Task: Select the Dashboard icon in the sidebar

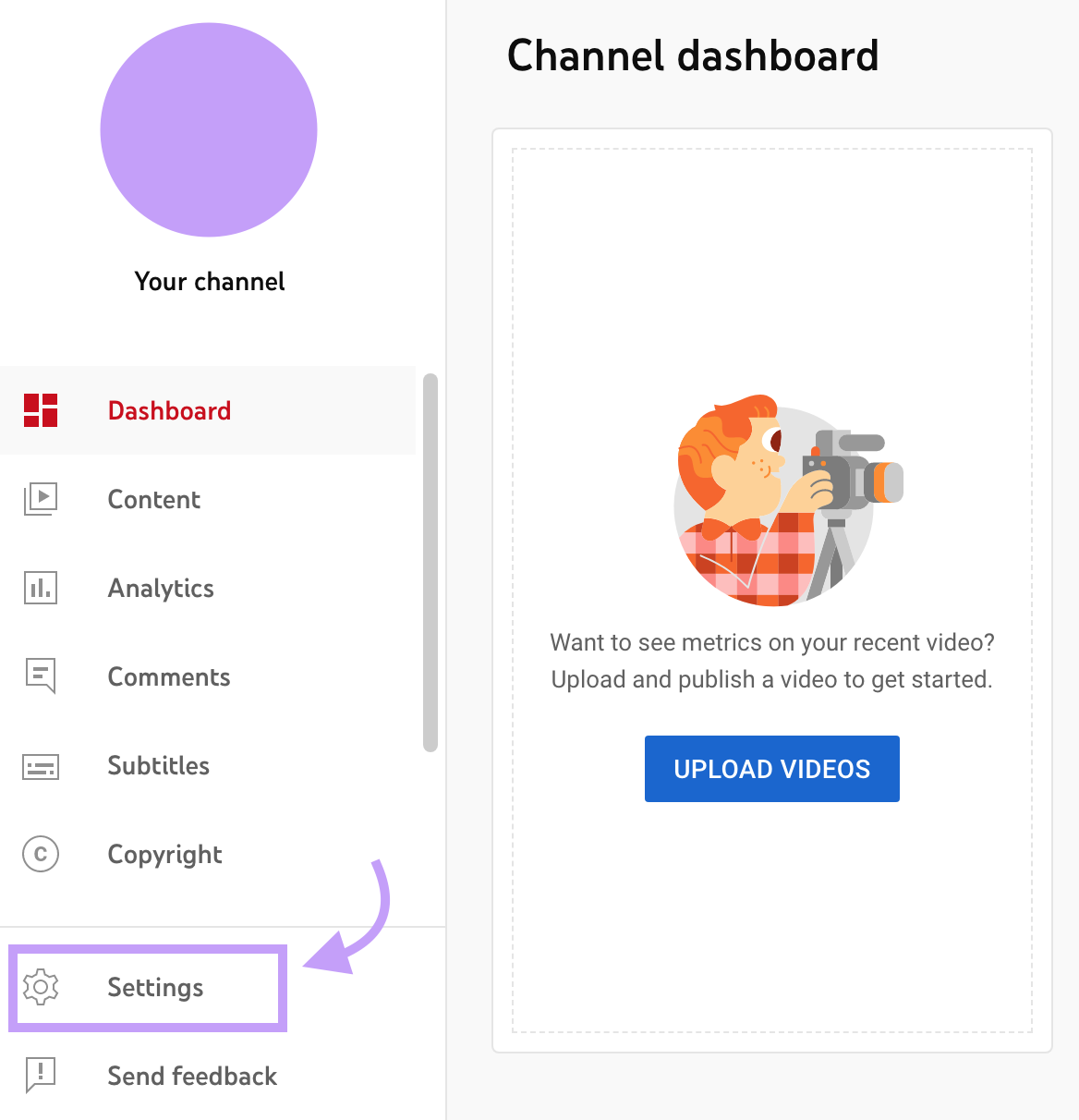Action: point(40,410)
